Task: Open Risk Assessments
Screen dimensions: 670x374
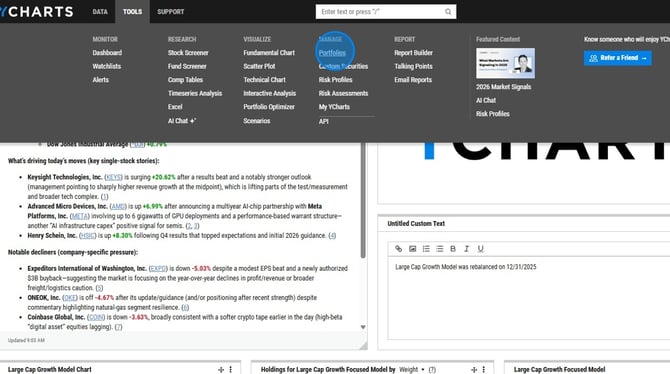Action: pyautogui.click(x=343, y=94)
